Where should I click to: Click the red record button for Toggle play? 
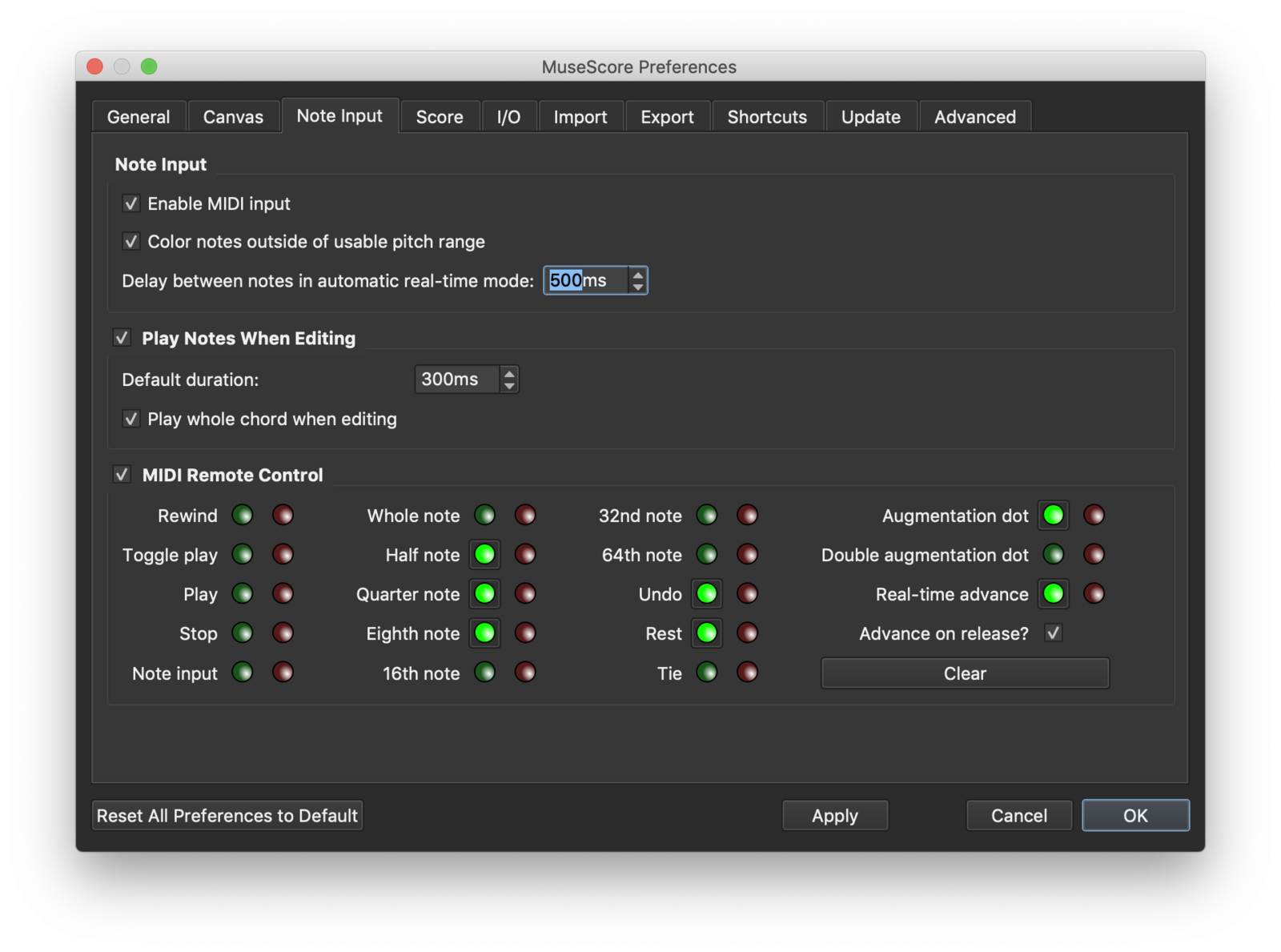[283, 554]
